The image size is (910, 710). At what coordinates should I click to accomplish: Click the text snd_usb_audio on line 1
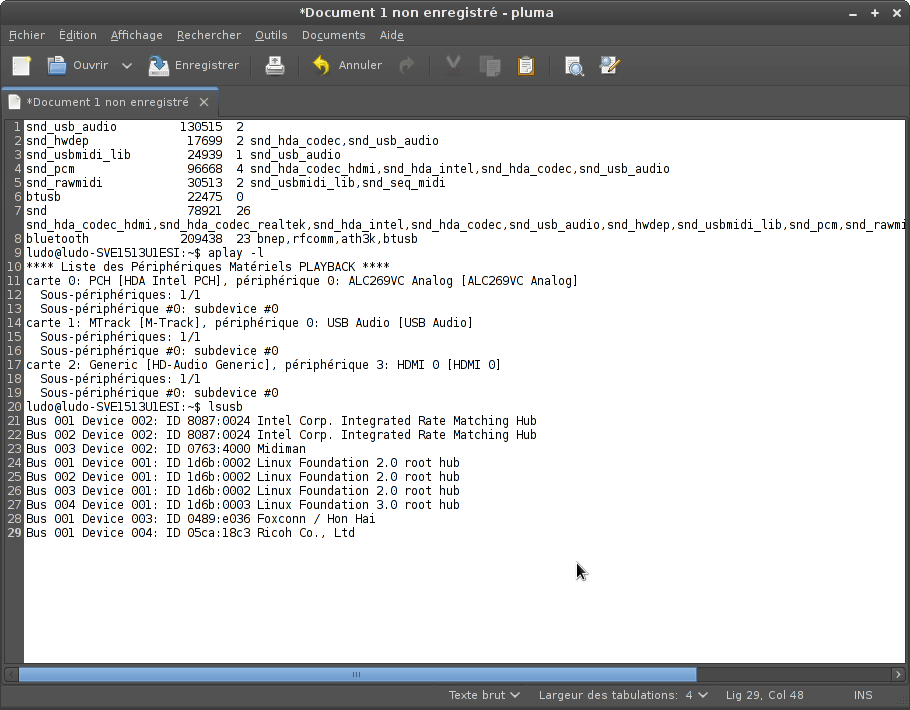coord(71,127)
